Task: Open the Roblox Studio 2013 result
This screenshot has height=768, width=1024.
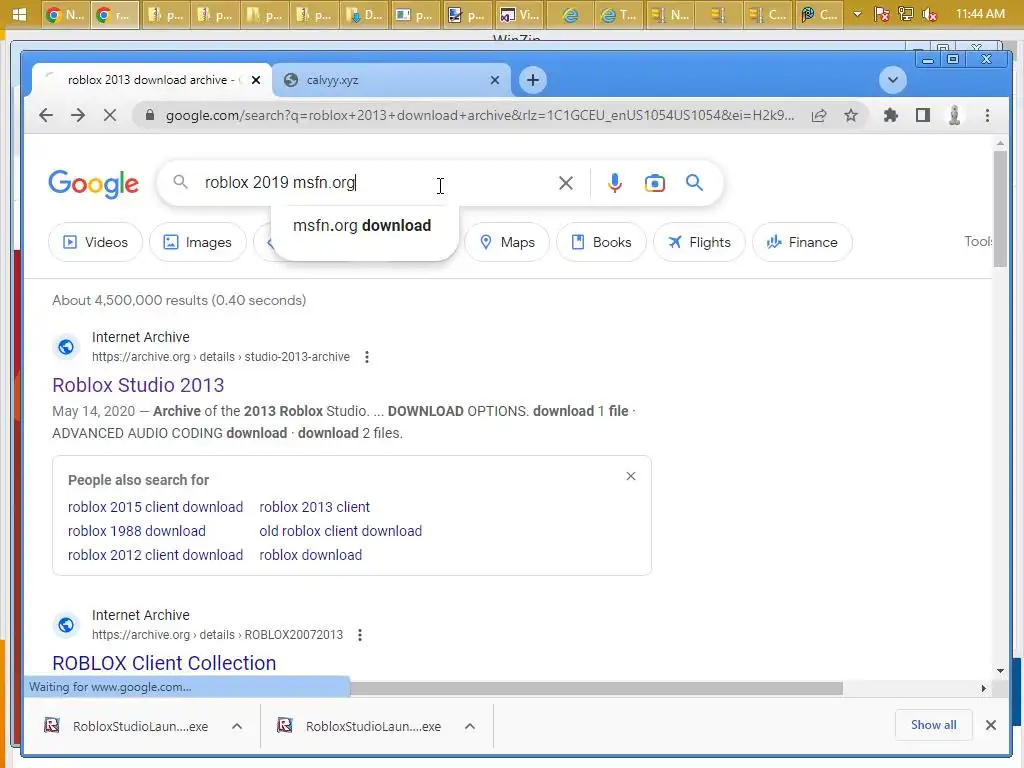Action: 138,385
